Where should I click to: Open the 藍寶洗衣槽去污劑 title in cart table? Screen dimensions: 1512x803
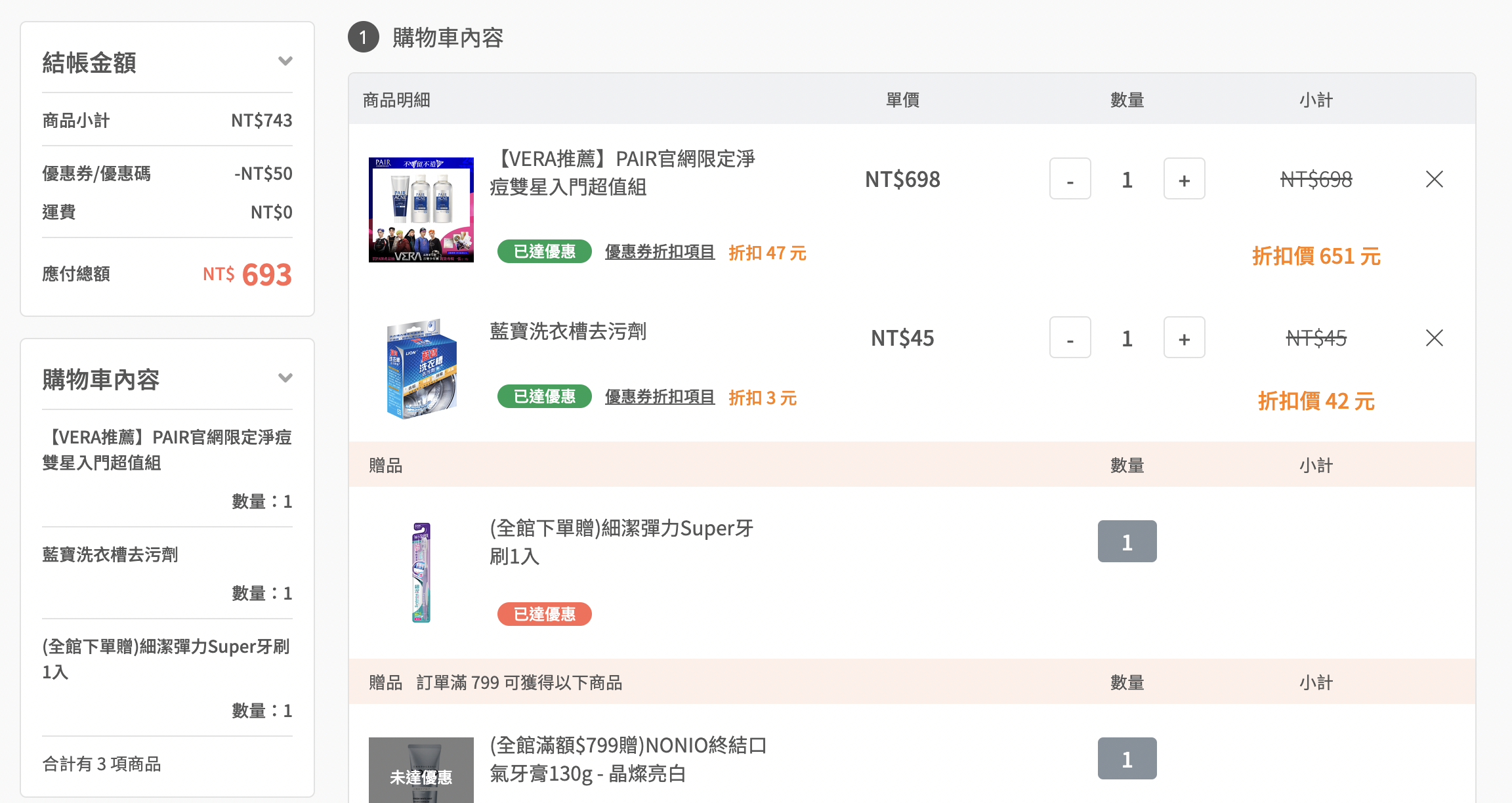coord(568,331)
